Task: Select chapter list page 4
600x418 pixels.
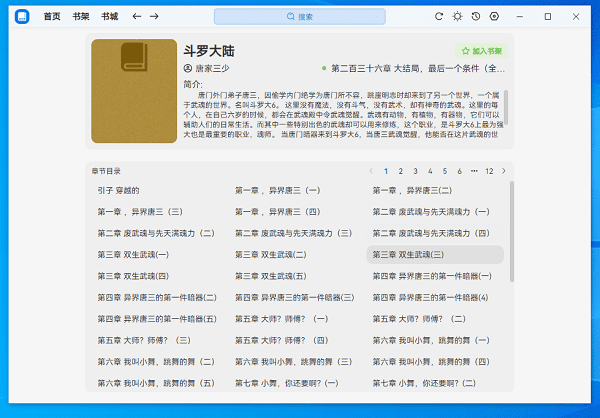Action: coord(430,171)
